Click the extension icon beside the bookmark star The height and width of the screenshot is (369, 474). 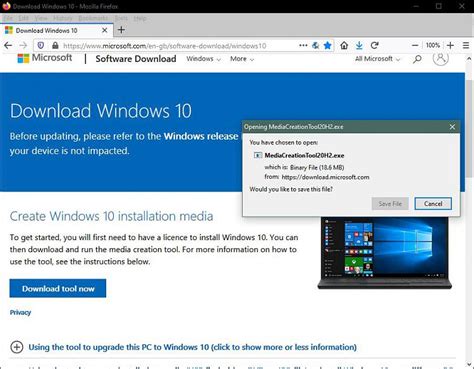315,45
